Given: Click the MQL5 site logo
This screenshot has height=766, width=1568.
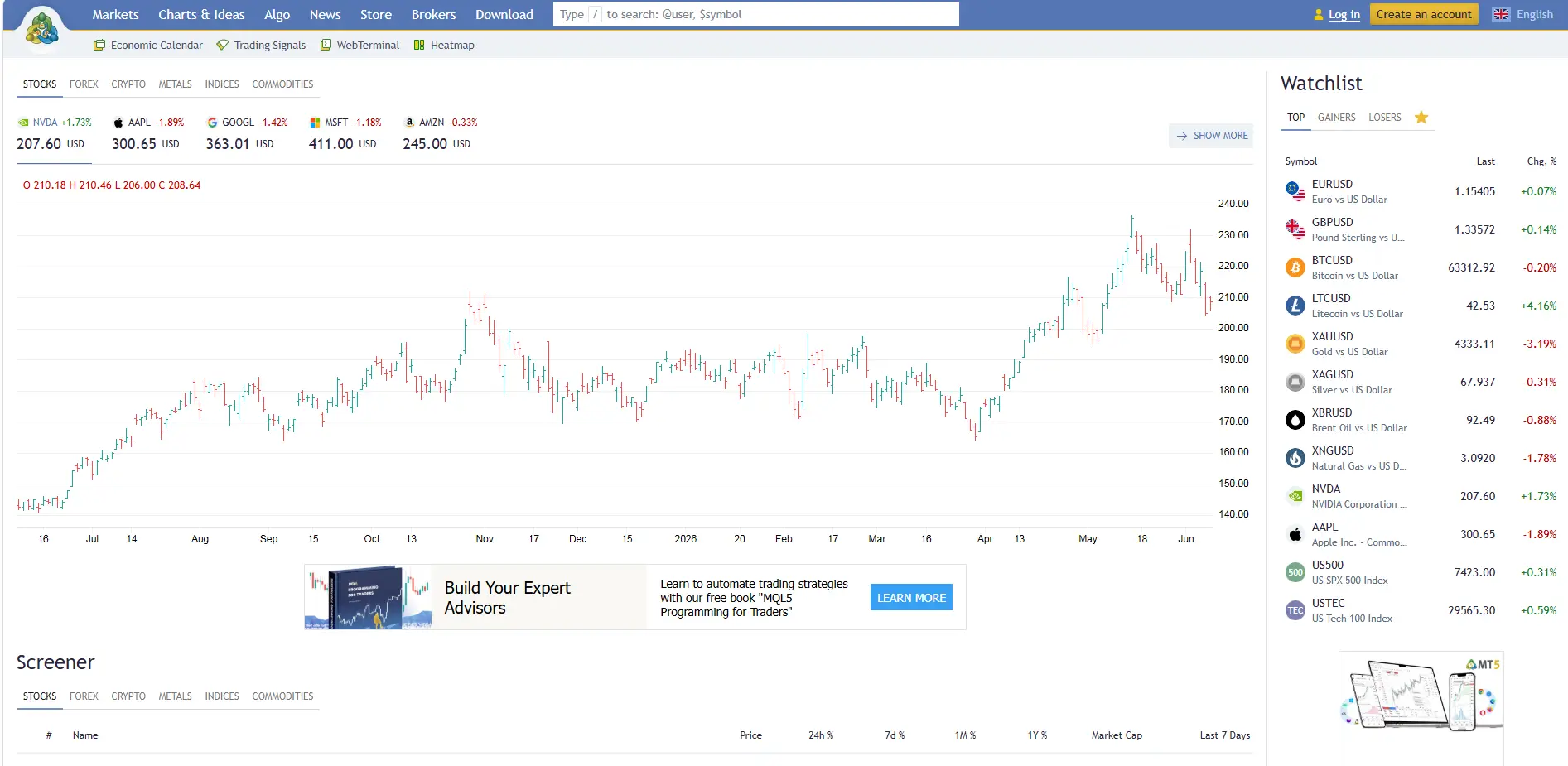Looking at the screenshot, I should [x=41, y=29].
